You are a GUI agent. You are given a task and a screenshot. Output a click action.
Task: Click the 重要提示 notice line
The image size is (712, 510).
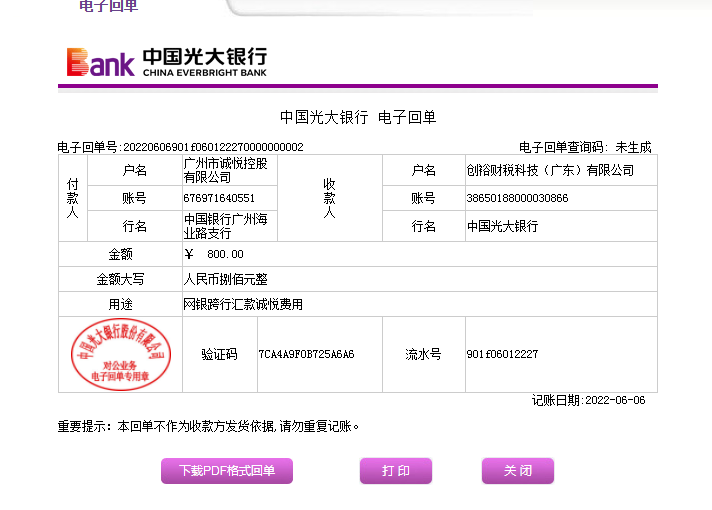[x=208, y=426]
